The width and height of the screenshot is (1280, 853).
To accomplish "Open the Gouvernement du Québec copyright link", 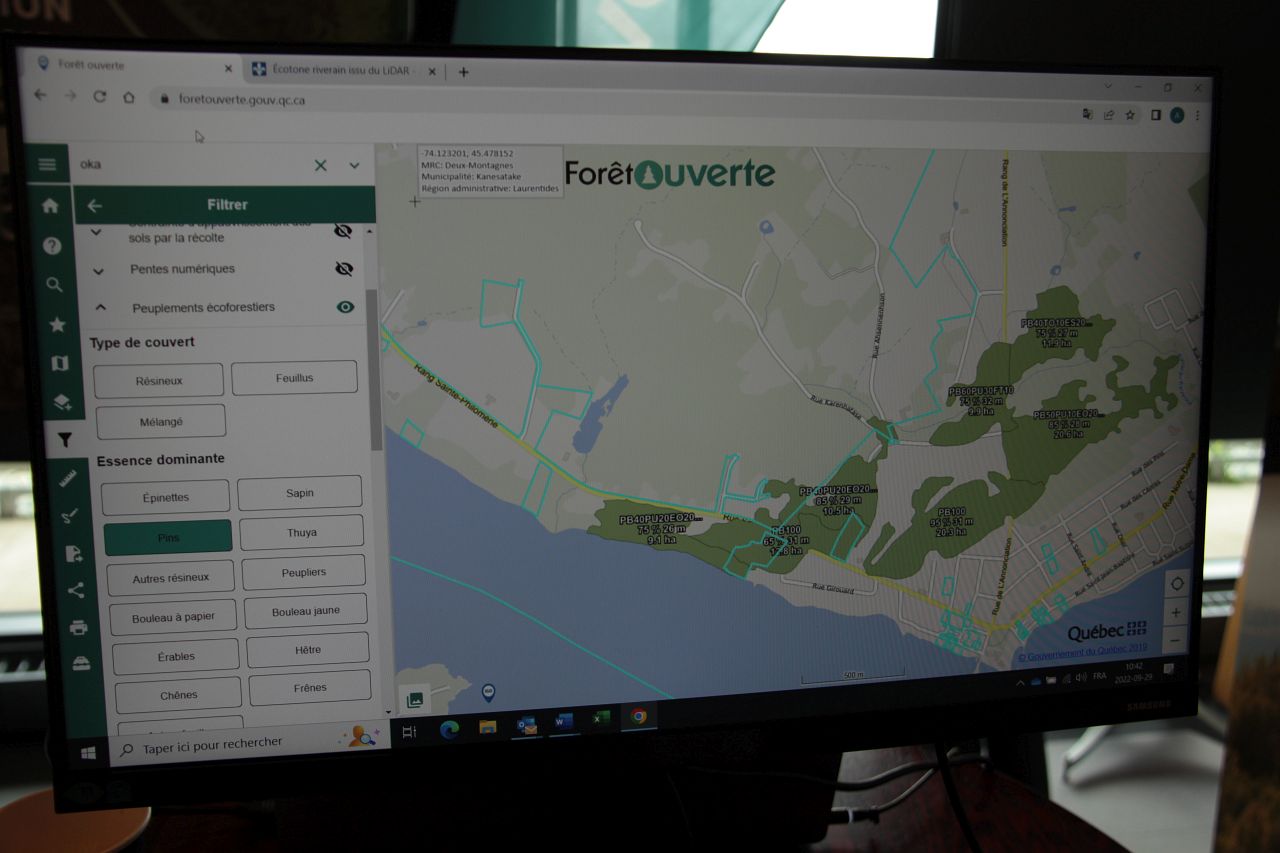I will (1082, 653).
